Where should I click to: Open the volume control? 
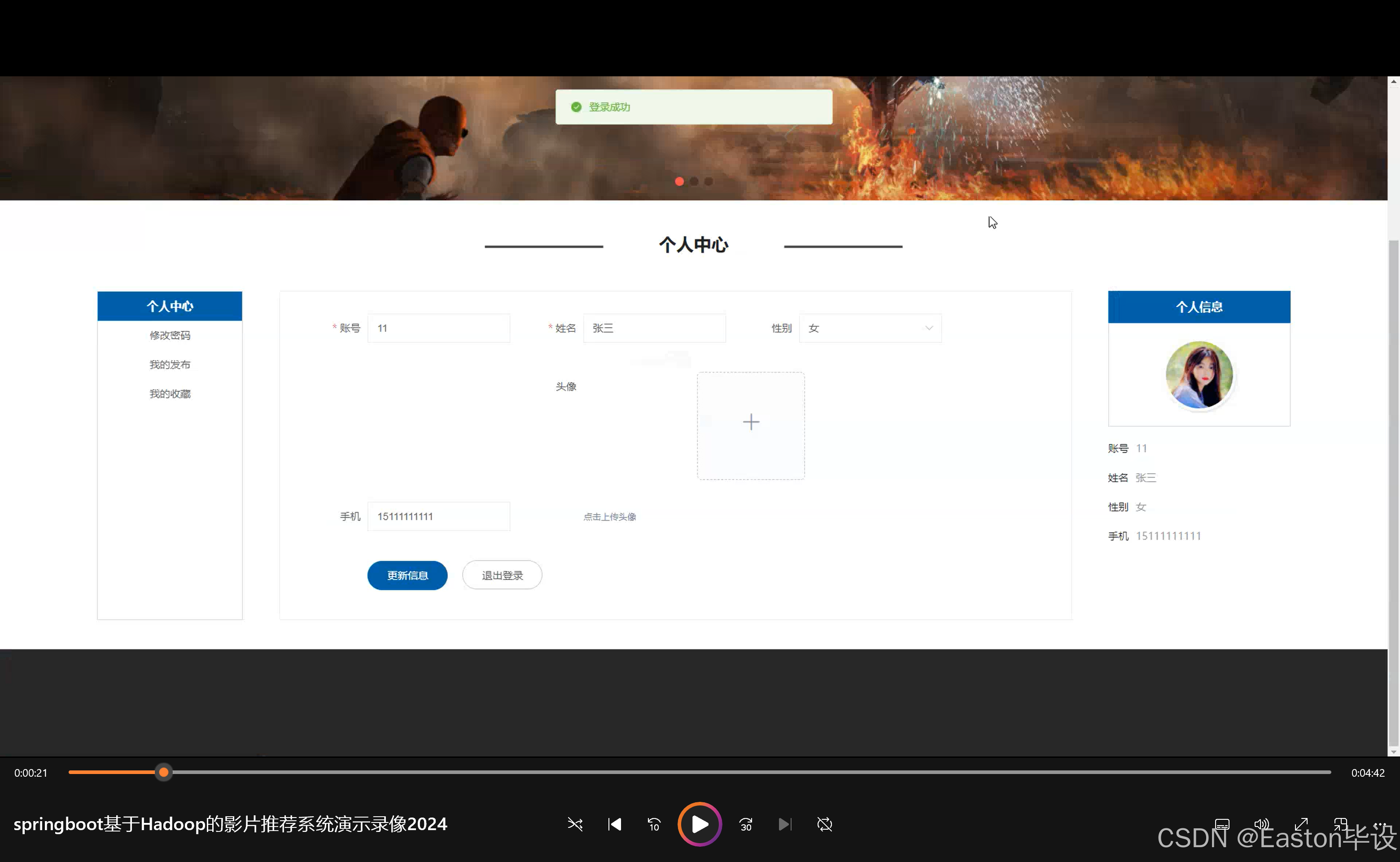[1261, 824]
